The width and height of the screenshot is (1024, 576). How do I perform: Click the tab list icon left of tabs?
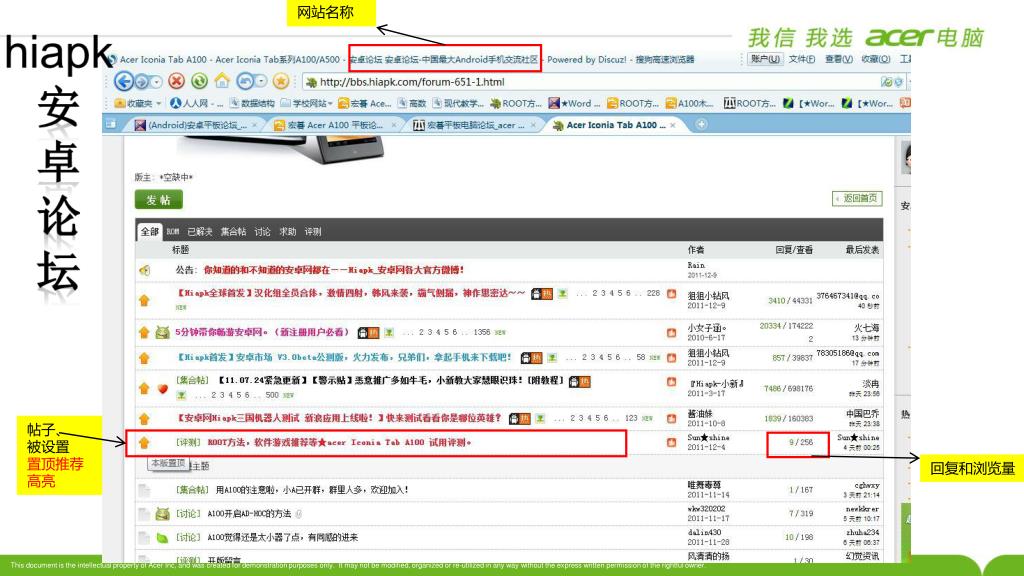click(111, 124)
